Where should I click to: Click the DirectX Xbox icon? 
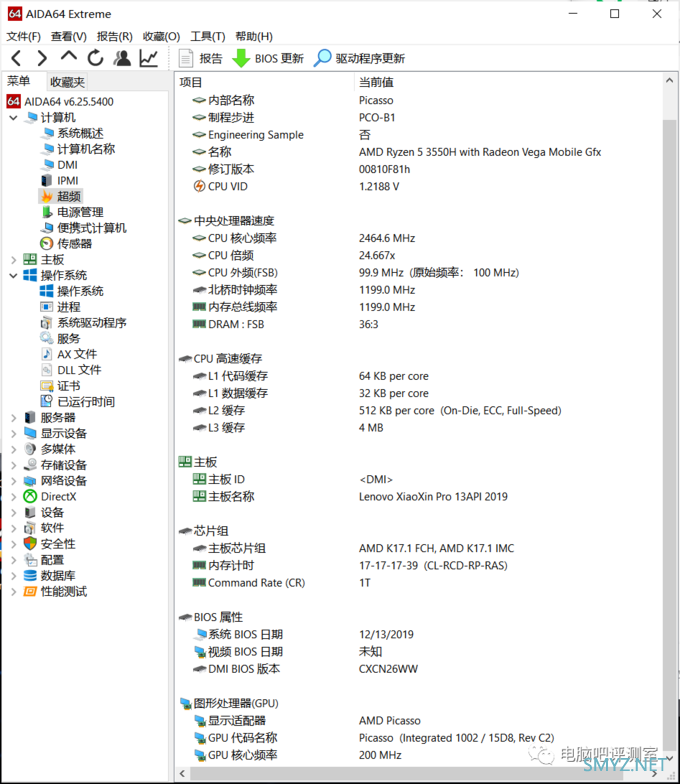coord(30,496)
